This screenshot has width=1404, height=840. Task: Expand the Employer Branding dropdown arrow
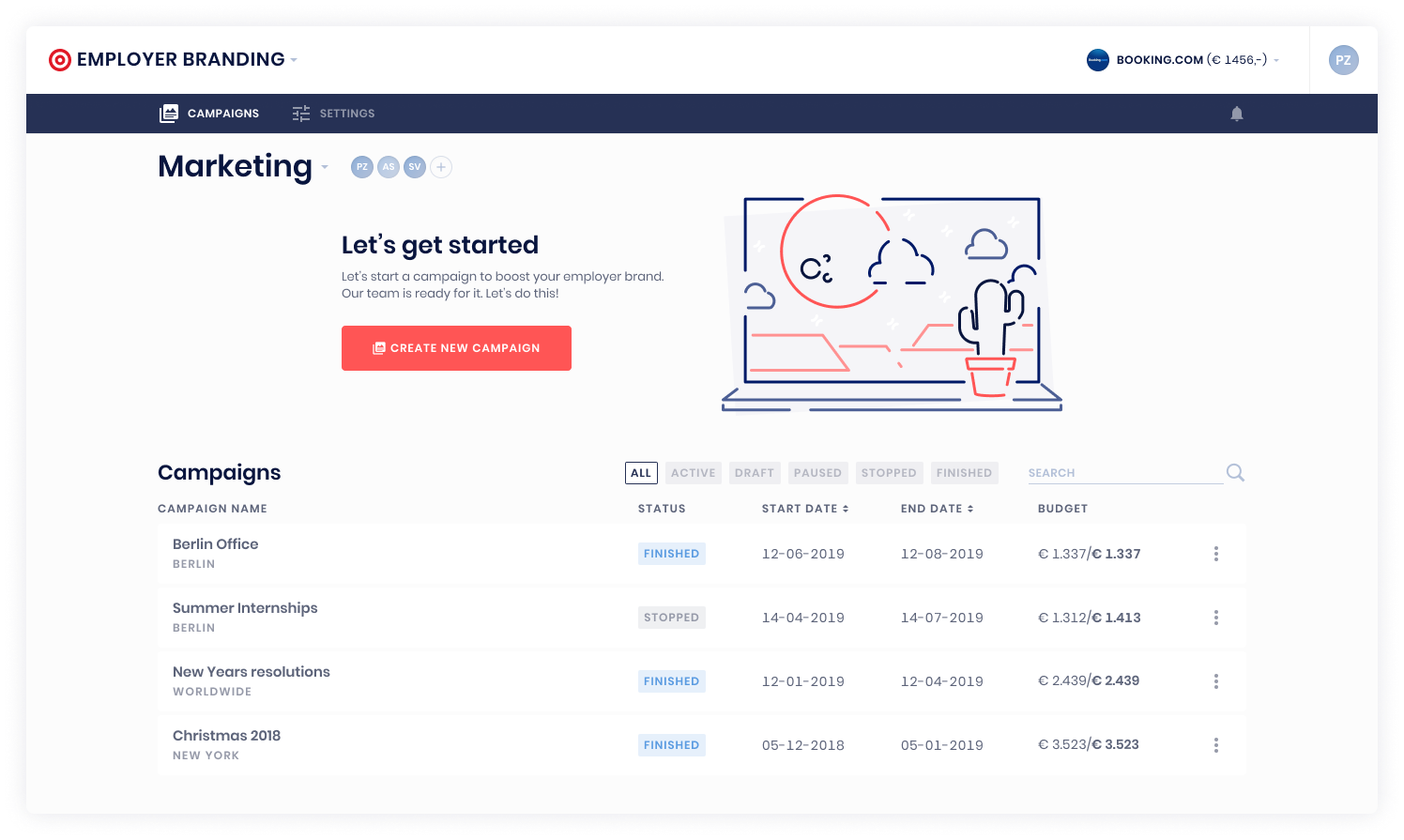point(294,60)
